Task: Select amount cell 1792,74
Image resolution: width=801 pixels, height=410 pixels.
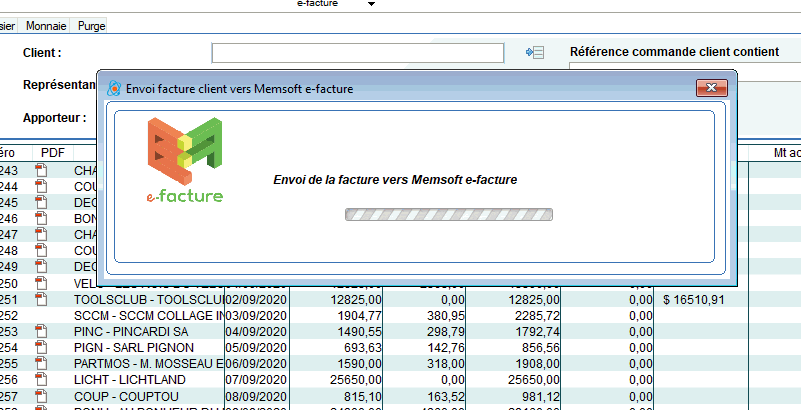Action: click(513, 332)
